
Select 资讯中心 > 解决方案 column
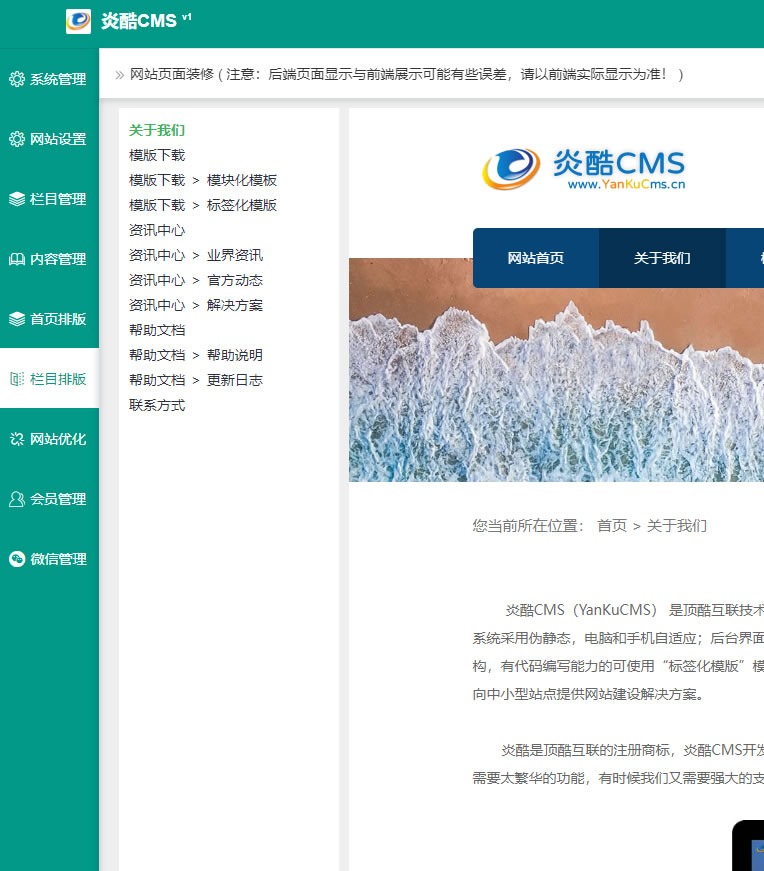[x=196, y=305]
